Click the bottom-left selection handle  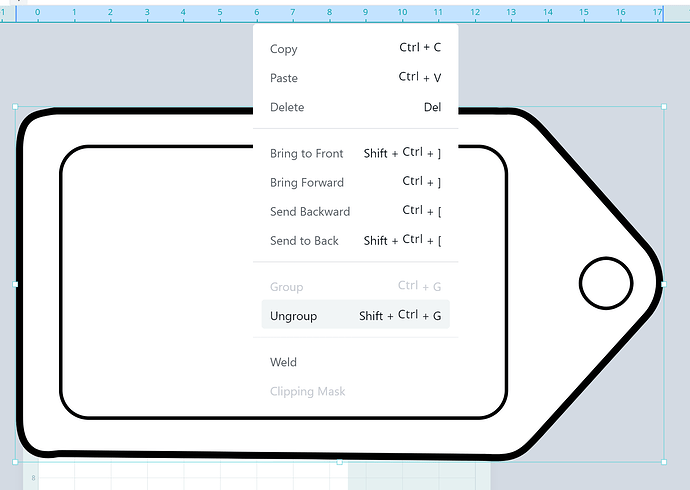15,462
